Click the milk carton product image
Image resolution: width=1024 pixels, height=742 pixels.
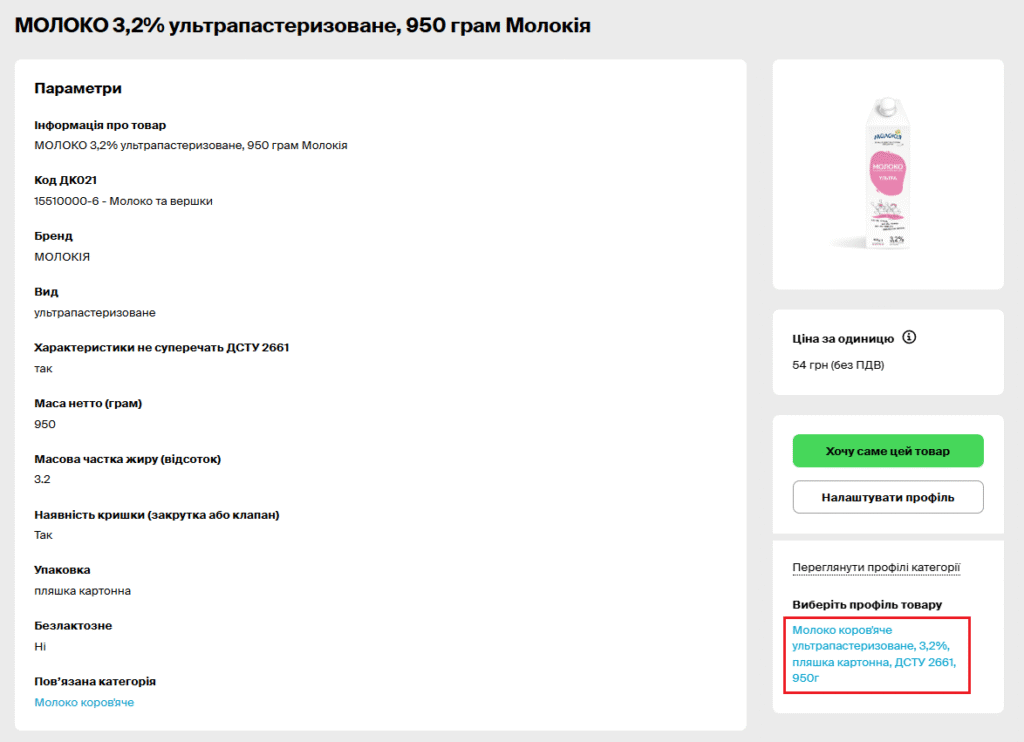click(887, 173)
